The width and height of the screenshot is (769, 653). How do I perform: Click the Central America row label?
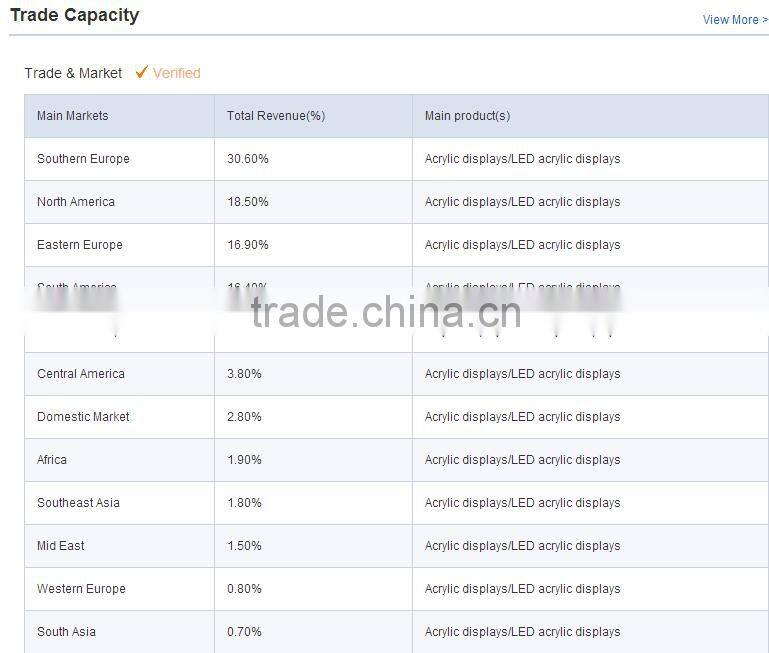point(81,374)
